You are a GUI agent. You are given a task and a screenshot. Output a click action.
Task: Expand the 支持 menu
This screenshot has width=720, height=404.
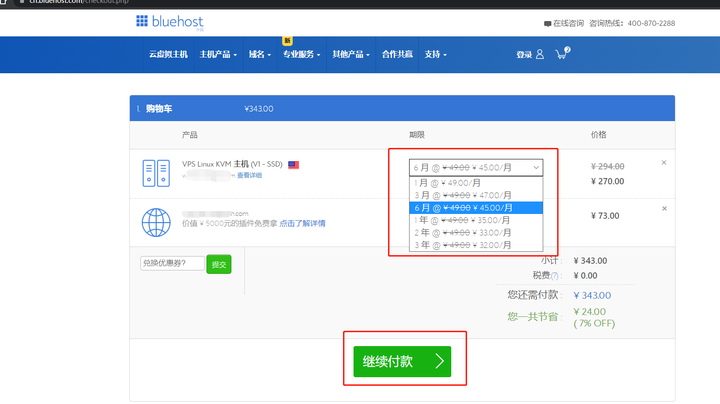[x=435, y=54]
